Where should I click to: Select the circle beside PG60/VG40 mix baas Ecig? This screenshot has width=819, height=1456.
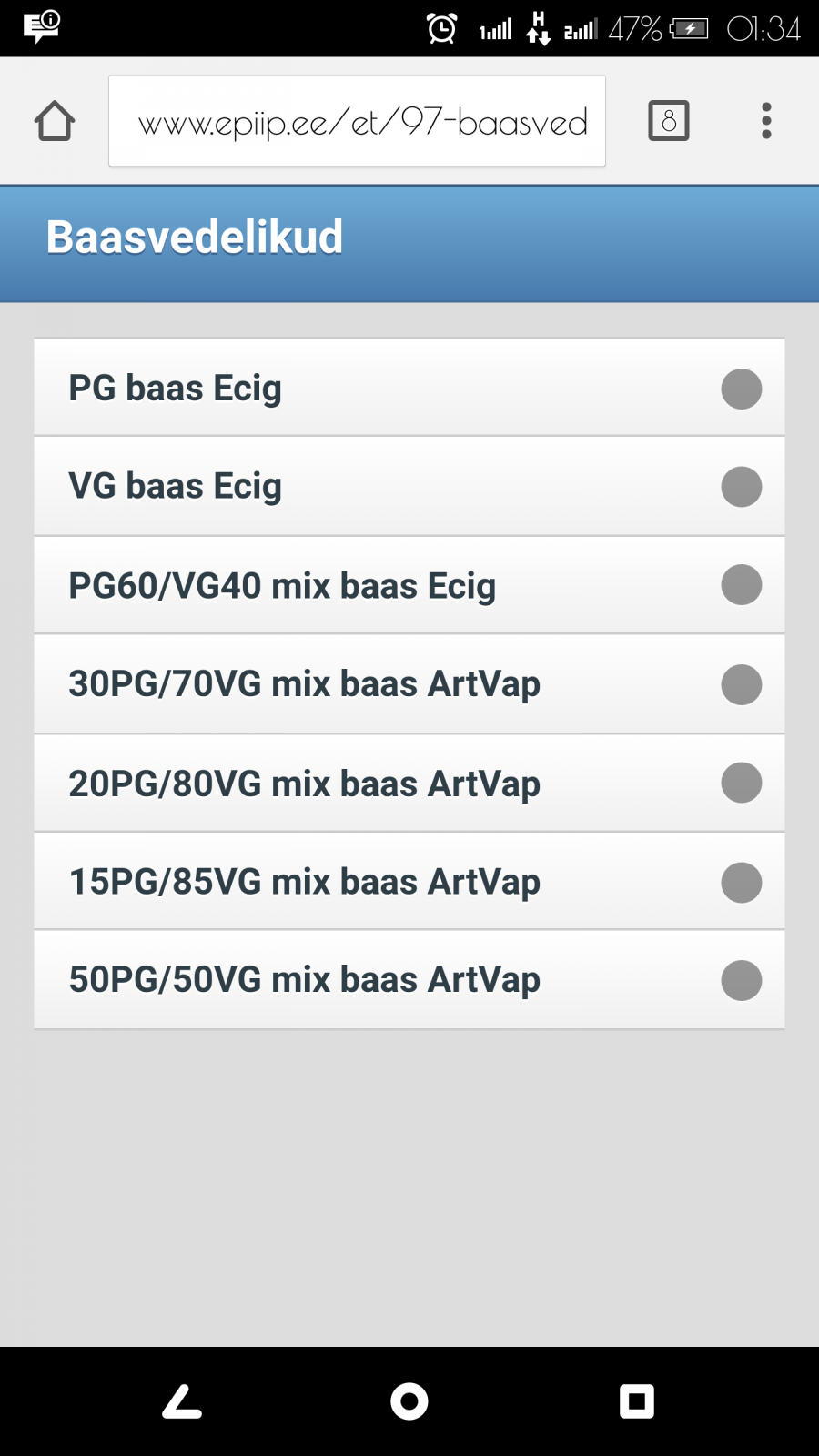tap(742, 585)
